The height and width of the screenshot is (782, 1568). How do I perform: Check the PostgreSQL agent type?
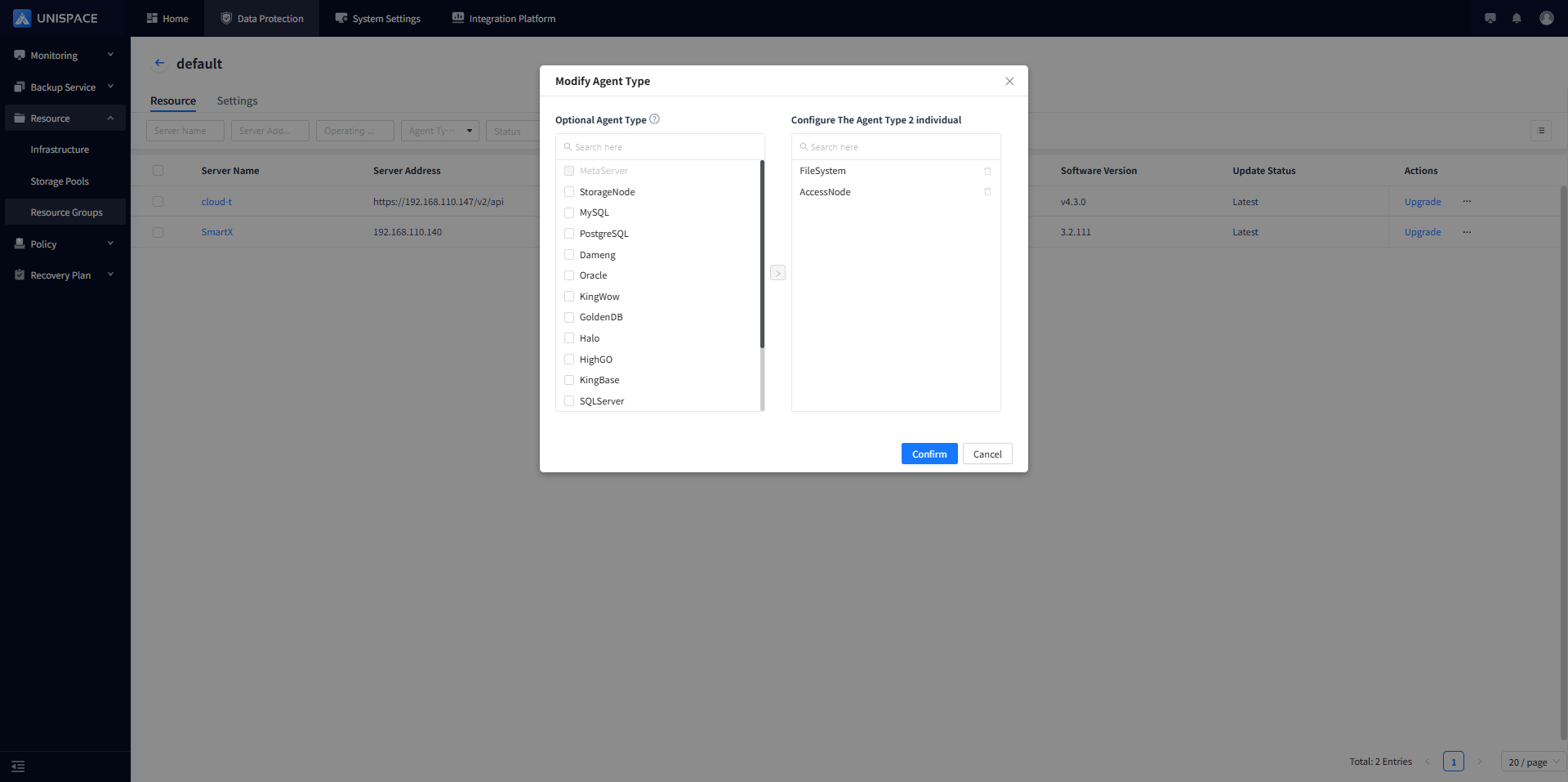tap(569, 234)
